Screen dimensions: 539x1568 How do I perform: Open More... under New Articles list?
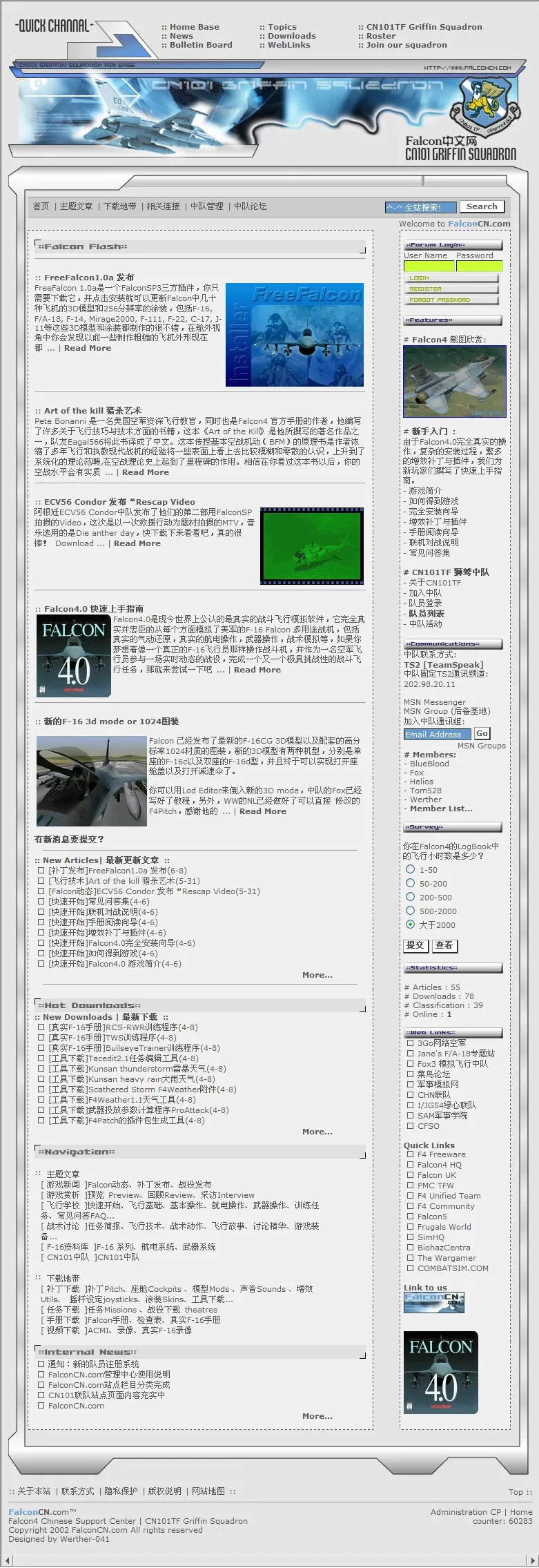(x=317, y=975)
